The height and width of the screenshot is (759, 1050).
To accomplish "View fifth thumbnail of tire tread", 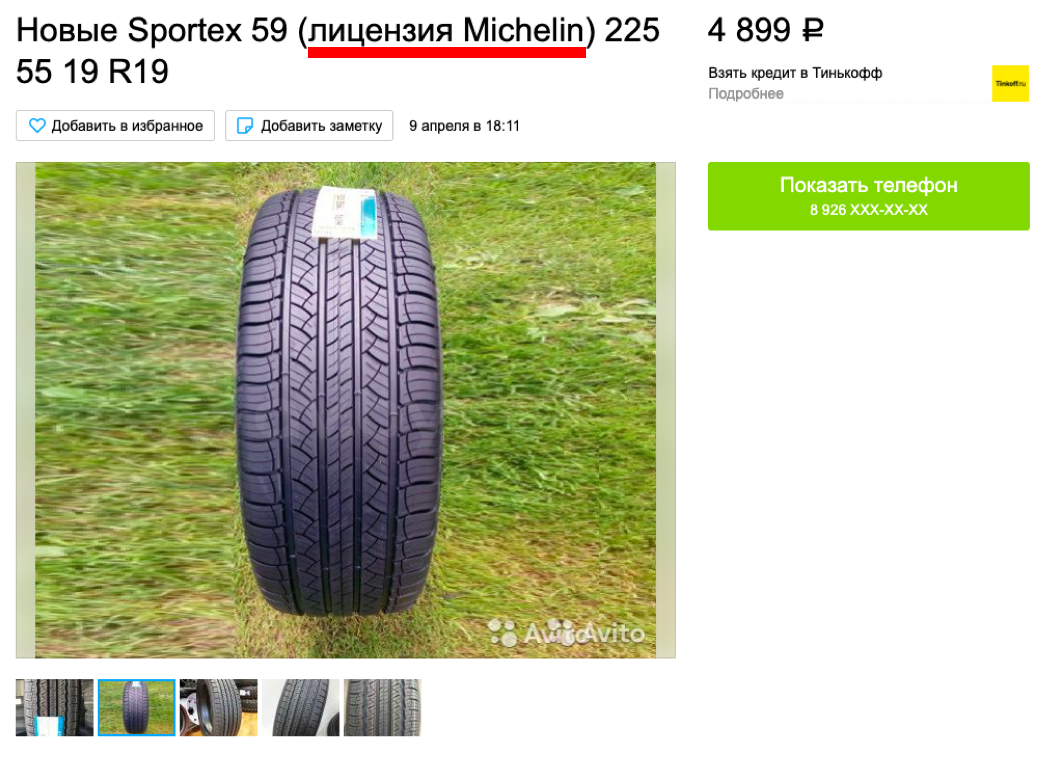I will 382,707.
